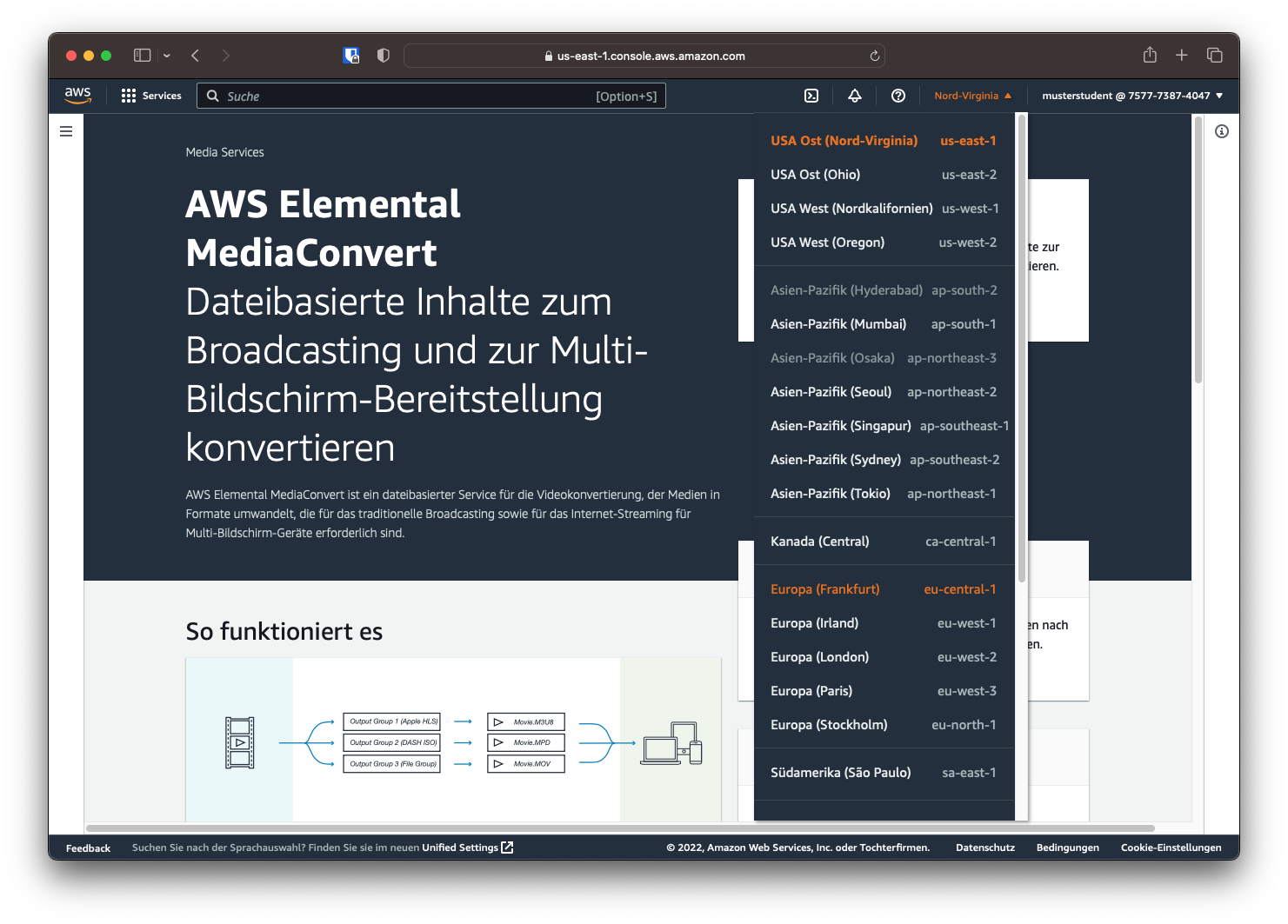This screenshot has width=1288, height=924.
Task: Select Asien-Pazifik (Singapur) region
Action: click(884, 426)
